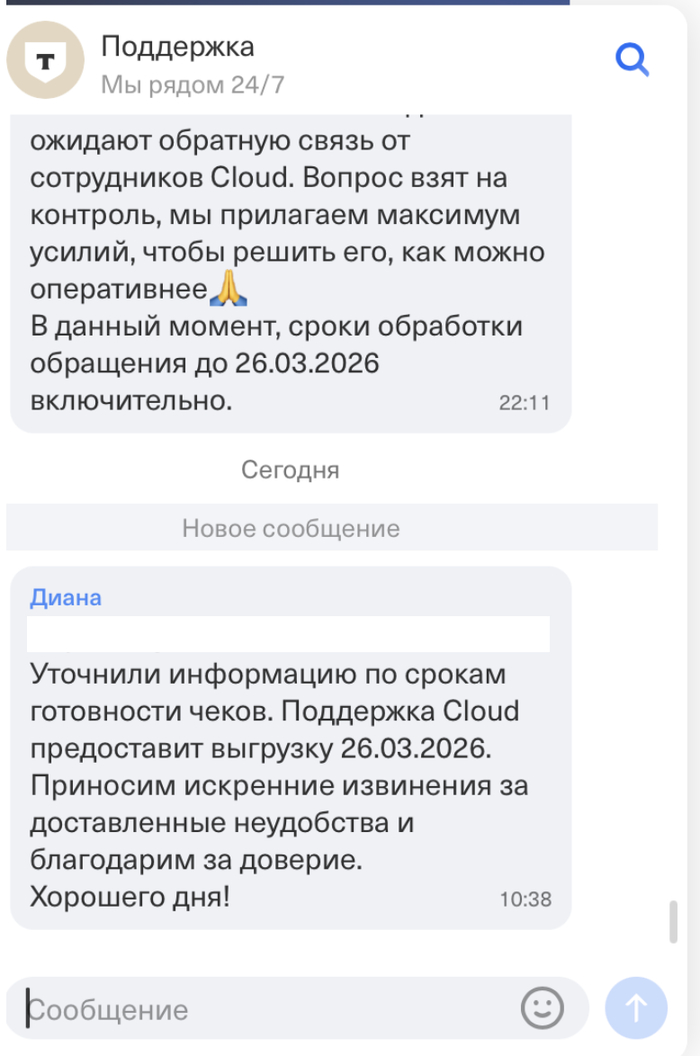Viewport: 700px width, 1056px height.
Task: Focus the Сообщение input field
Action: point(270,1010)
